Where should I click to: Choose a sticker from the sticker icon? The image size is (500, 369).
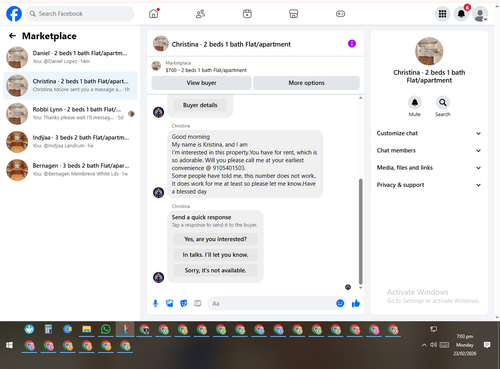(x=184, y=303)
